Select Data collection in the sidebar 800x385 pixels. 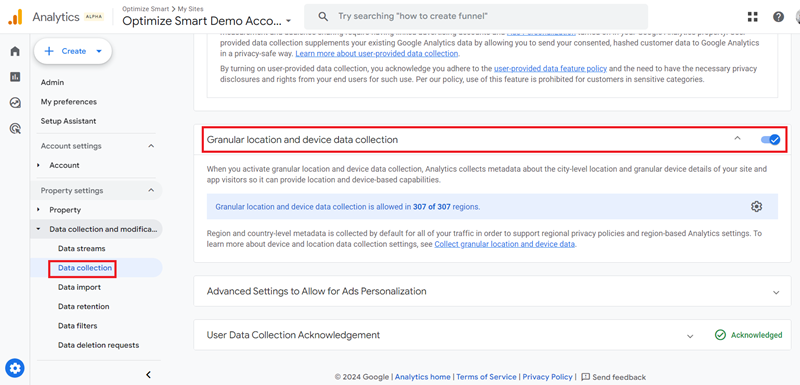[85, 268]
